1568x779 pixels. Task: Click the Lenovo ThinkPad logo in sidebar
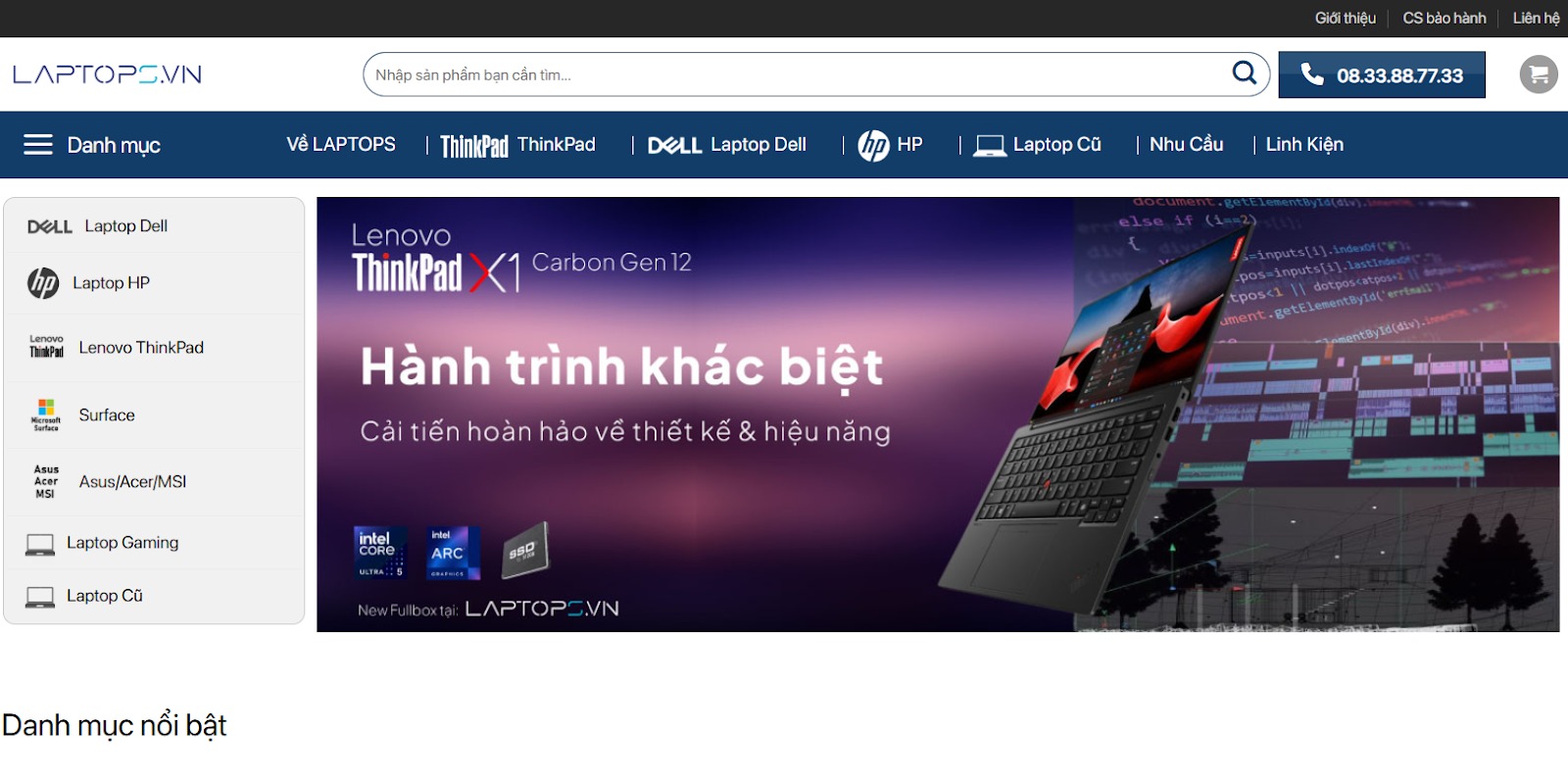tap(46, 347)
